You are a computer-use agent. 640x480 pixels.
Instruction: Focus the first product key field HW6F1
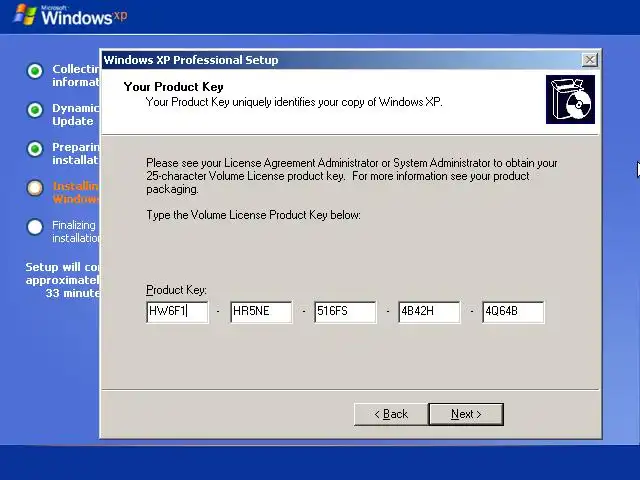[x=177, y=312]
